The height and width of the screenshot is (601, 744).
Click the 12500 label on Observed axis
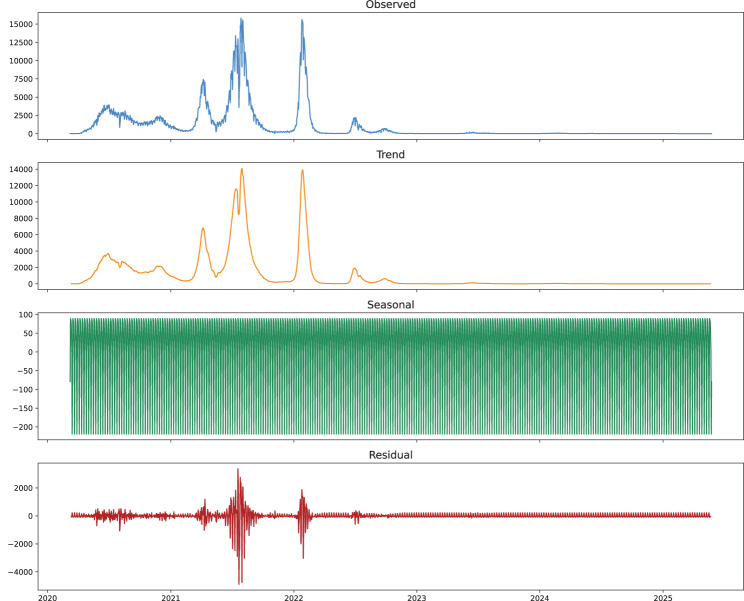[21, 43]
